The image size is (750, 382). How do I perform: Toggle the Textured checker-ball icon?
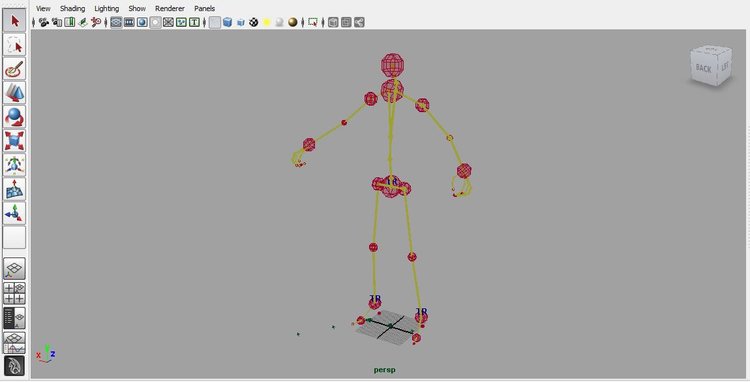click(254, 22)
